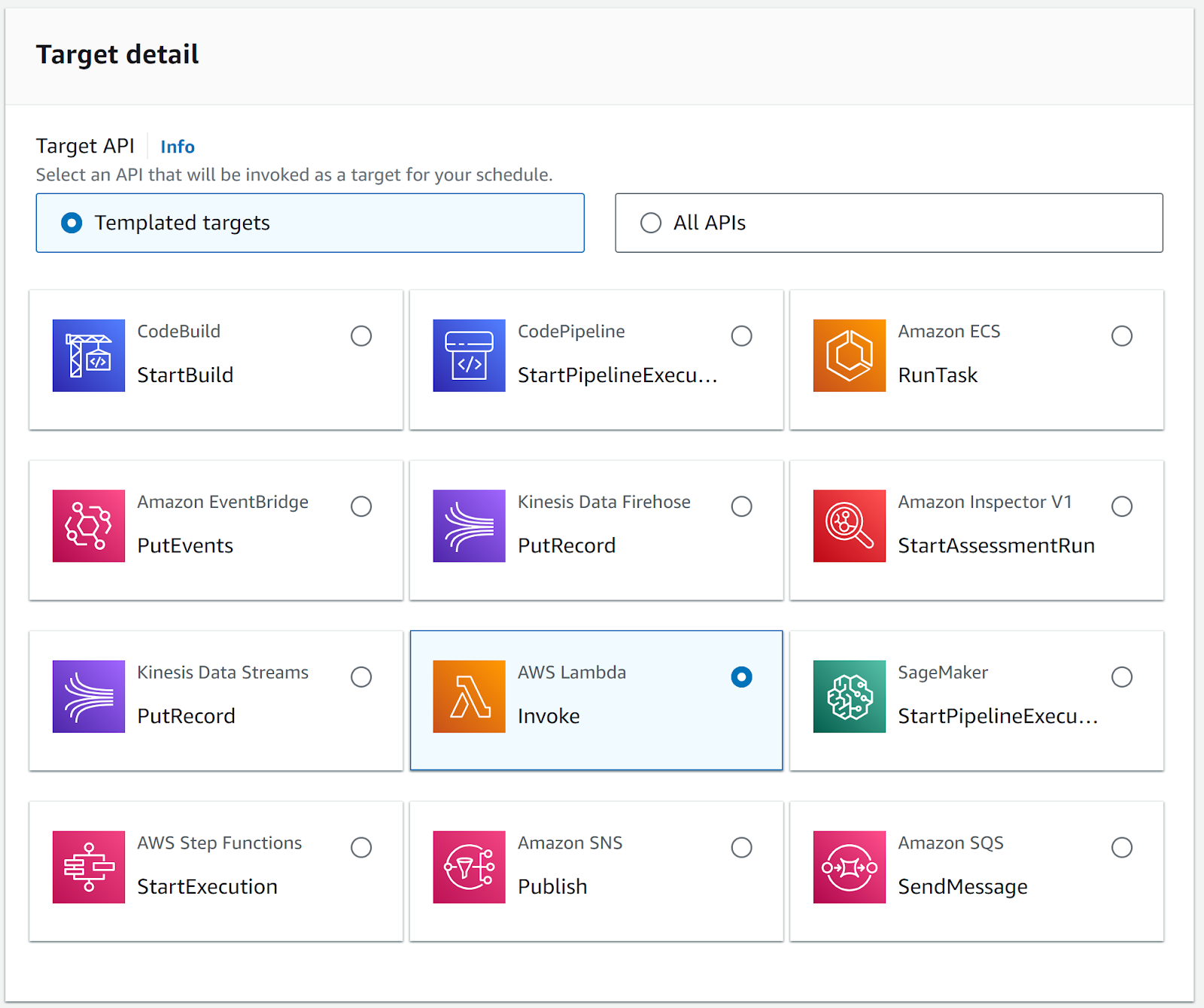The height and width of the screenshot is (1008, 1204).
Task: Select the Amazon SQS SendMessage radio button
Action: (x=1121, y=847)
